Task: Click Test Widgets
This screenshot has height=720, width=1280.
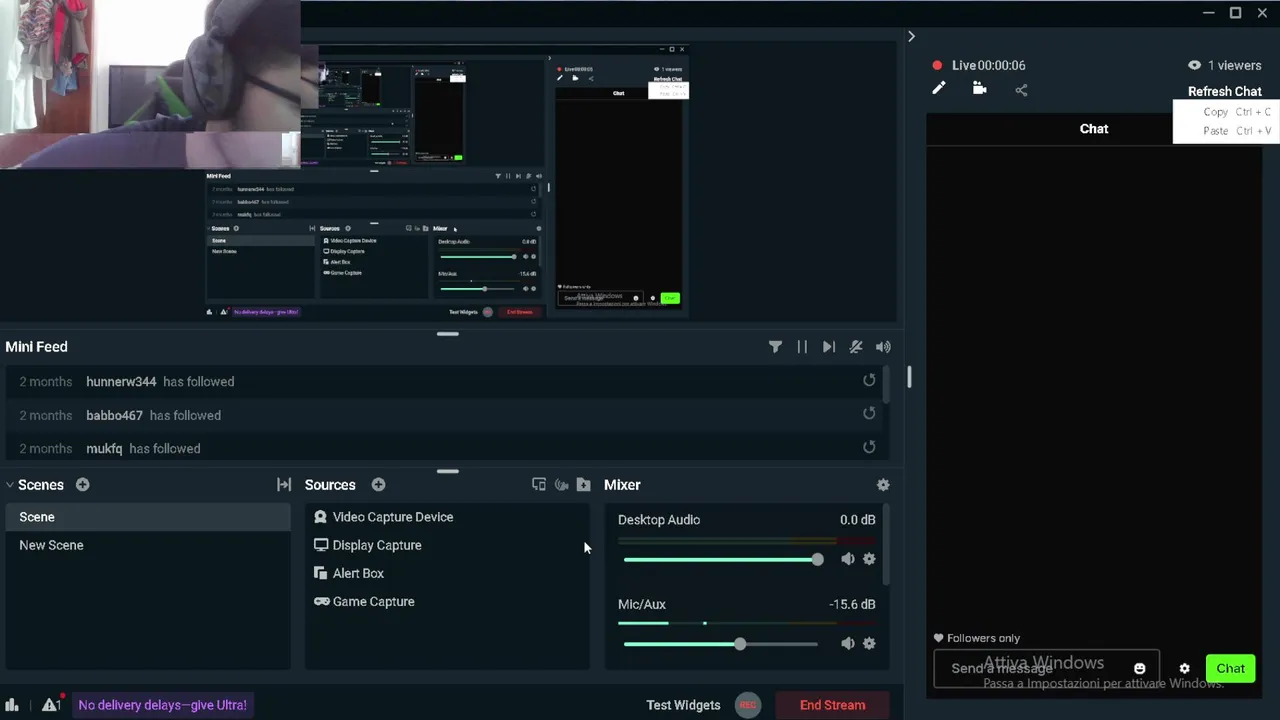Action: point(683,705)
